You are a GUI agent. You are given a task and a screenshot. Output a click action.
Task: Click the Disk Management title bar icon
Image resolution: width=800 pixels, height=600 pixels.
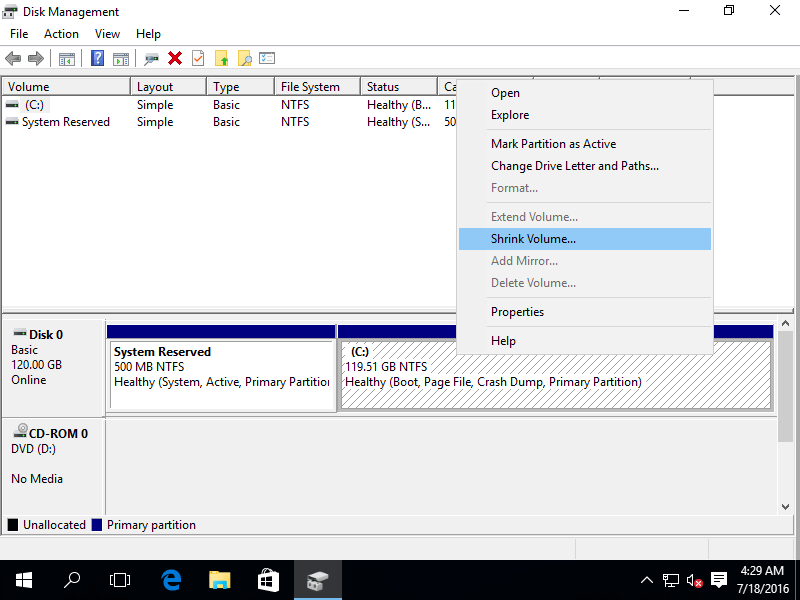coord(10,11)
